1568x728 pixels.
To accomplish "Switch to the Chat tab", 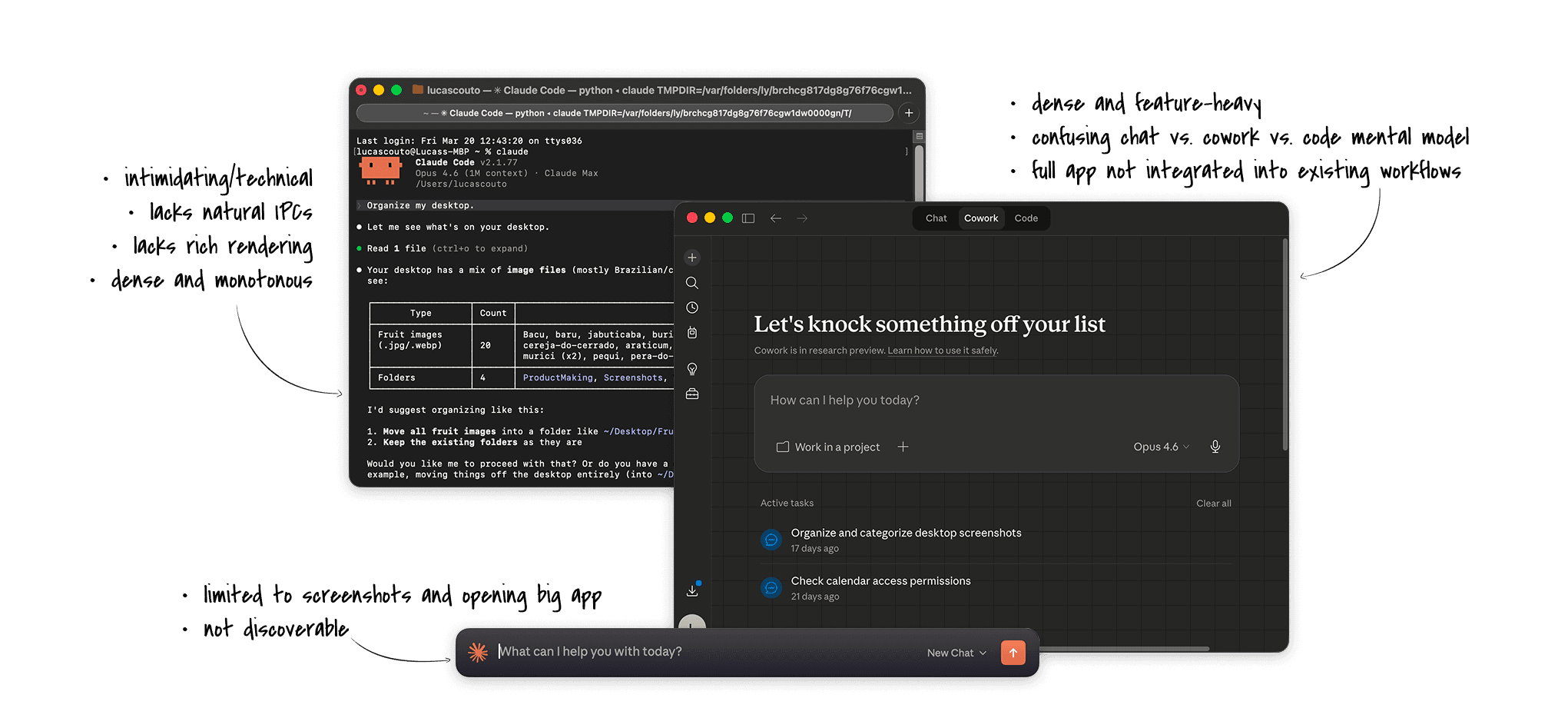I will pos(936,218).
